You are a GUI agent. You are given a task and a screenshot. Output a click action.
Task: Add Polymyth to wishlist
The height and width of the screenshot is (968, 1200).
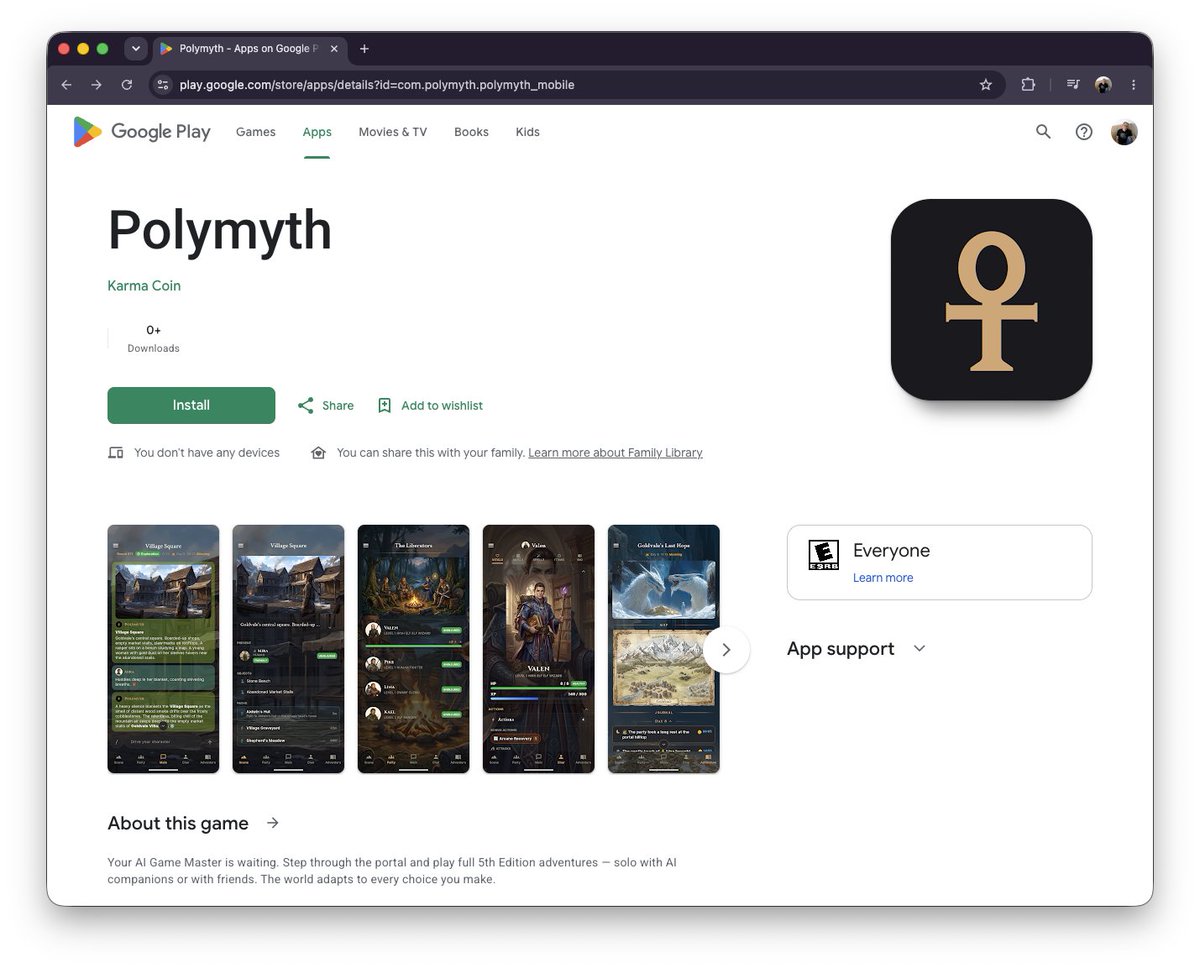pos(430,405)
